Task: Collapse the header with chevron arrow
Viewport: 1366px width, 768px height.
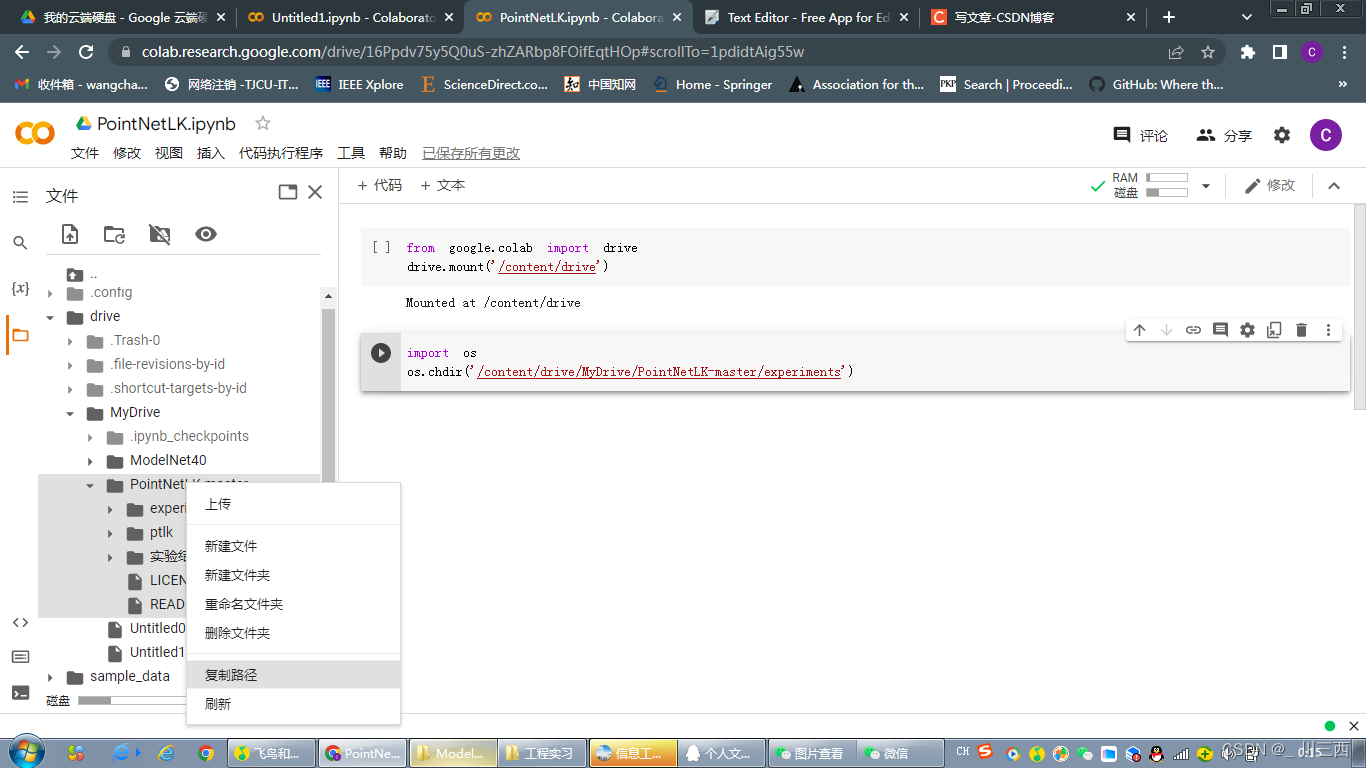Action: pos(1333,186)
